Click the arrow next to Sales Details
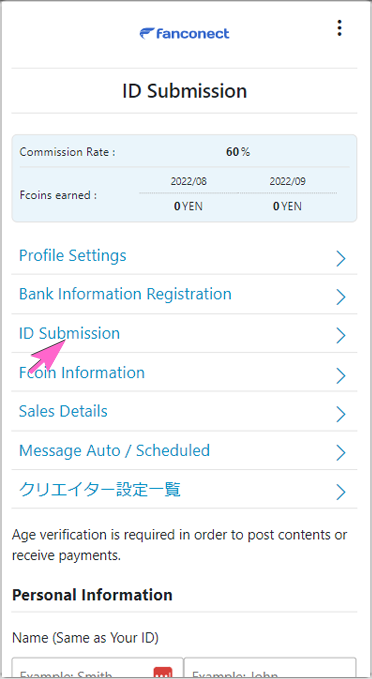 click(x=341, y=414)
